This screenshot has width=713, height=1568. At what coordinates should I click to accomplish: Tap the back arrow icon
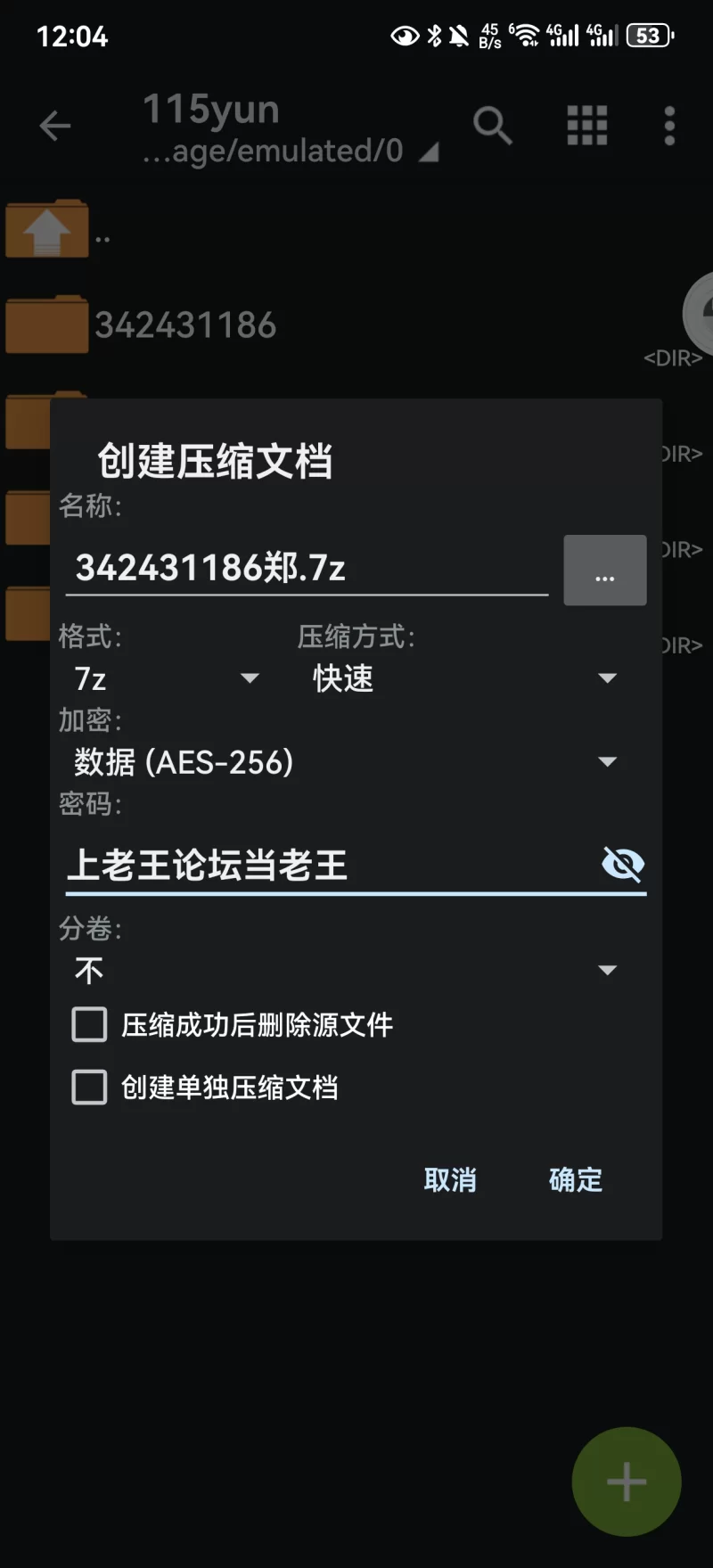55,126
